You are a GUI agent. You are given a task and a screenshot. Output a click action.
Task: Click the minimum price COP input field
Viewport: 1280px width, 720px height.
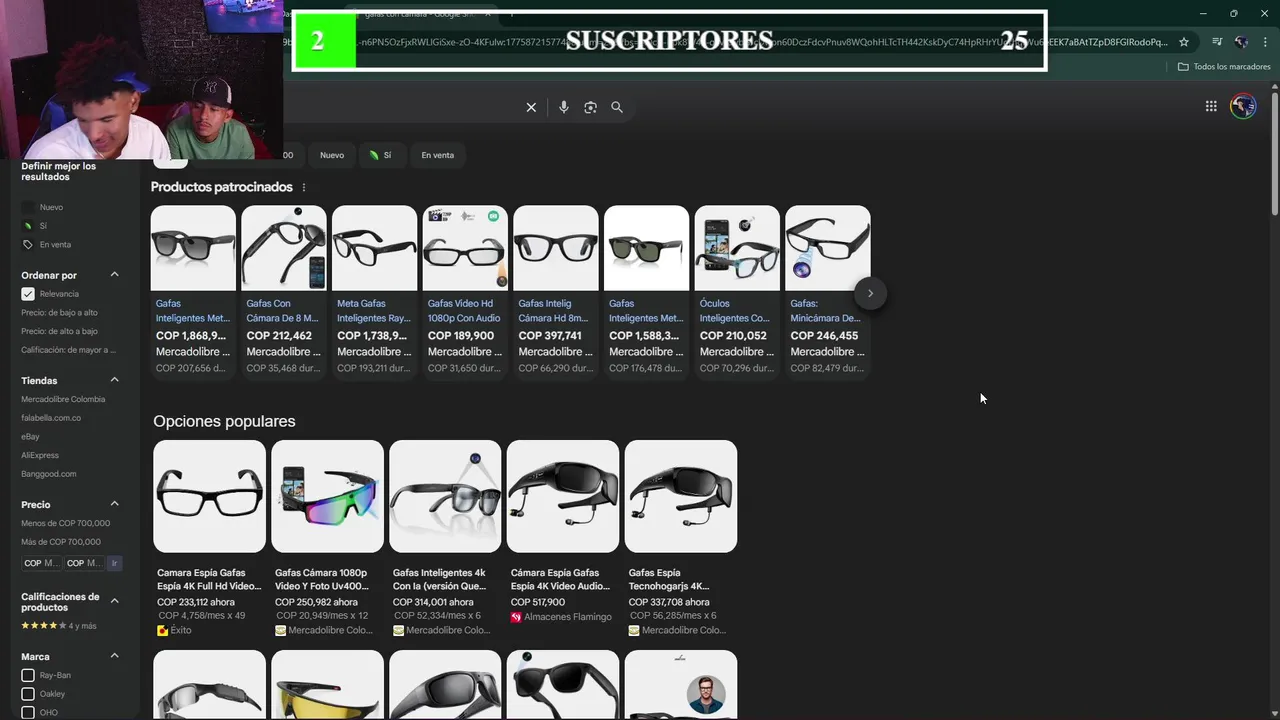tap(42, 563)
